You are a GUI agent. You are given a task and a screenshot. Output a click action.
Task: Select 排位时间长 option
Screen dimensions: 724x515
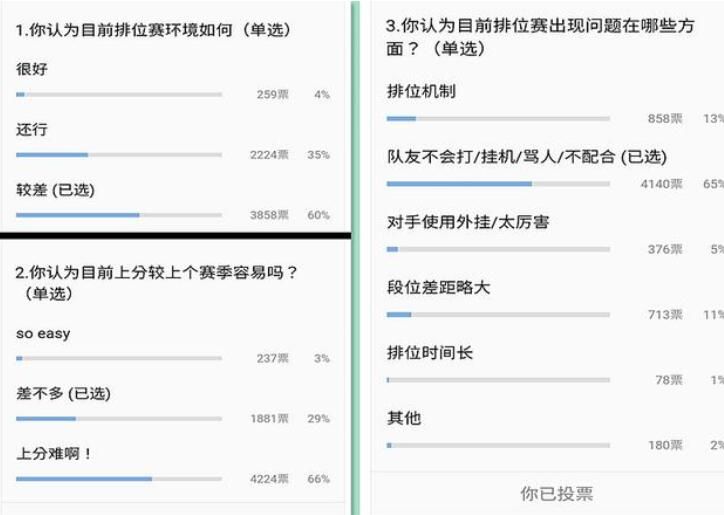pos(430,353)
